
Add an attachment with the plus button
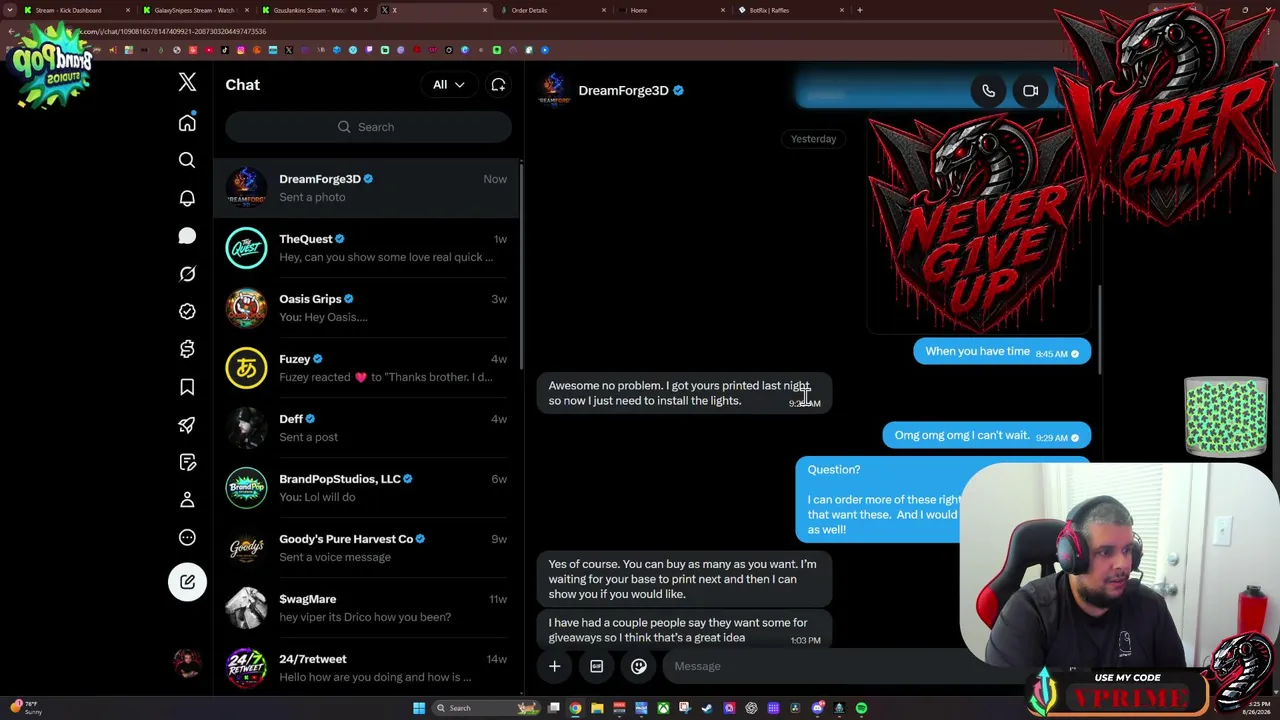pos(554,666)
